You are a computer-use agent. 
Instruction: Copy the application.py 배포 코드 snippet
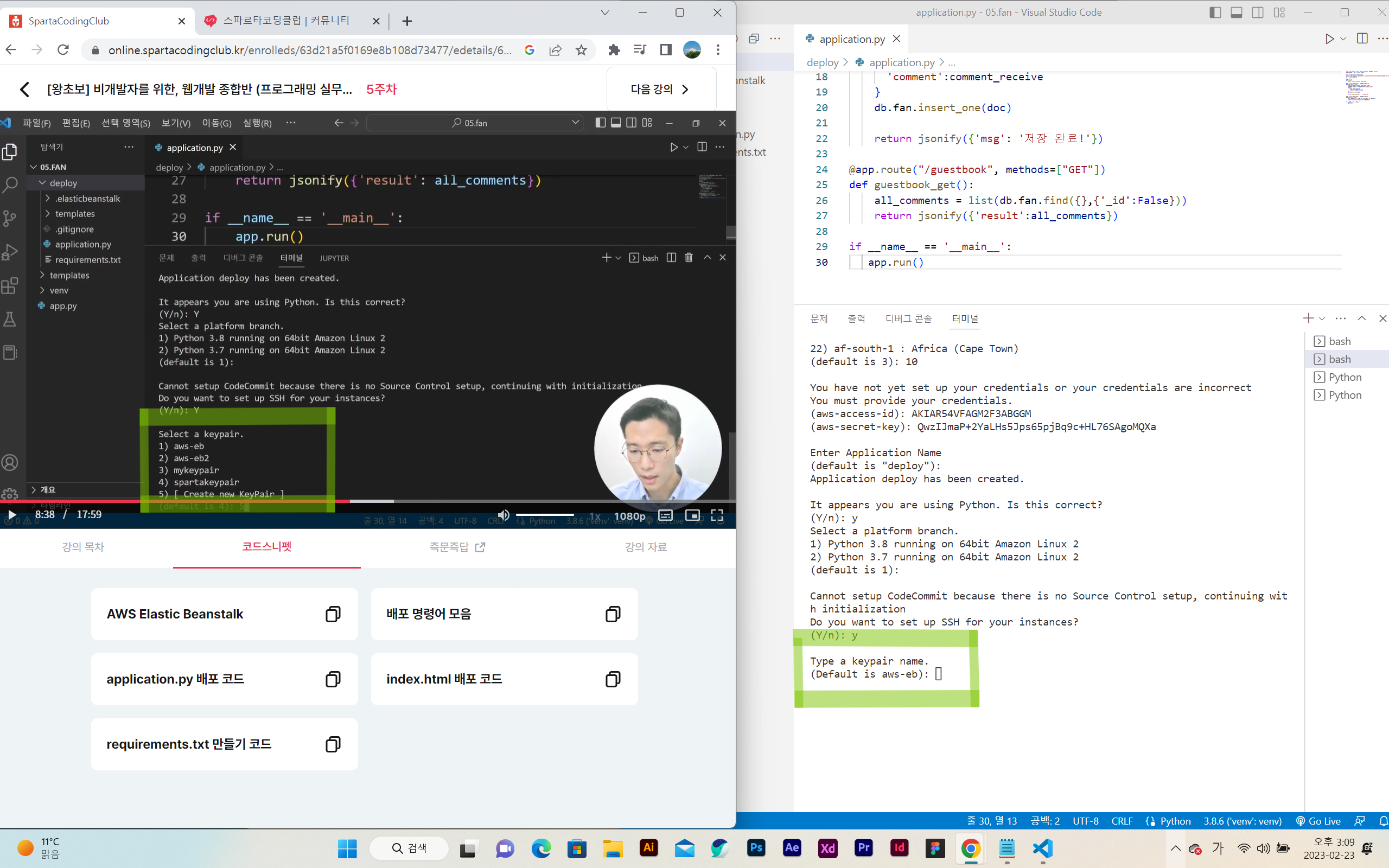[x=333, y=679]
